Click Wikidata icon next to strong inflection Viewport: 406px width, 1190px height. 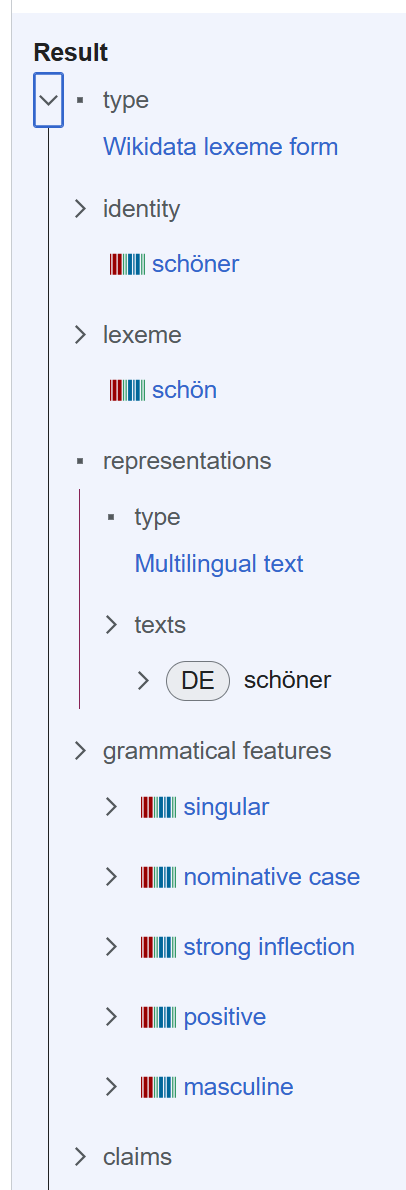coord(159,947)
